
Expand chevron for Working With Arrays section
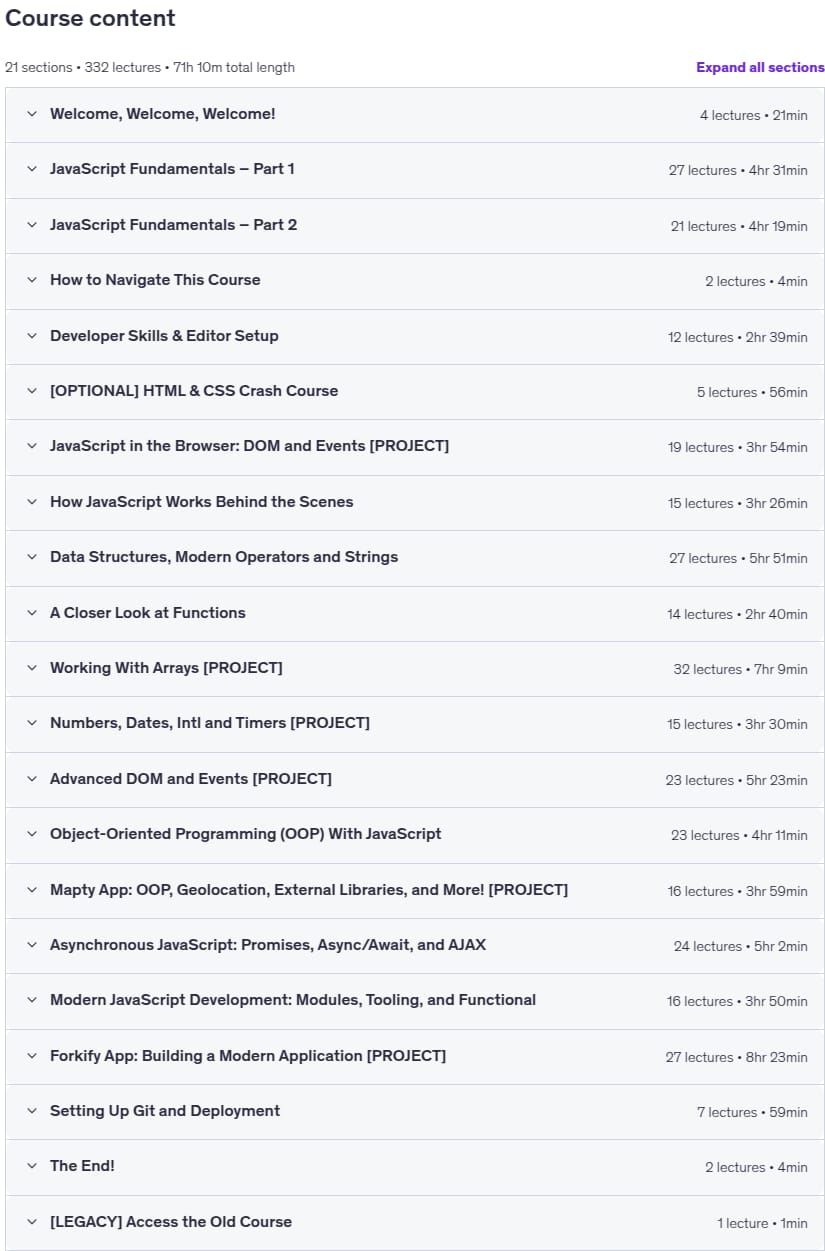pyautogui.click(x=32, y=669)
